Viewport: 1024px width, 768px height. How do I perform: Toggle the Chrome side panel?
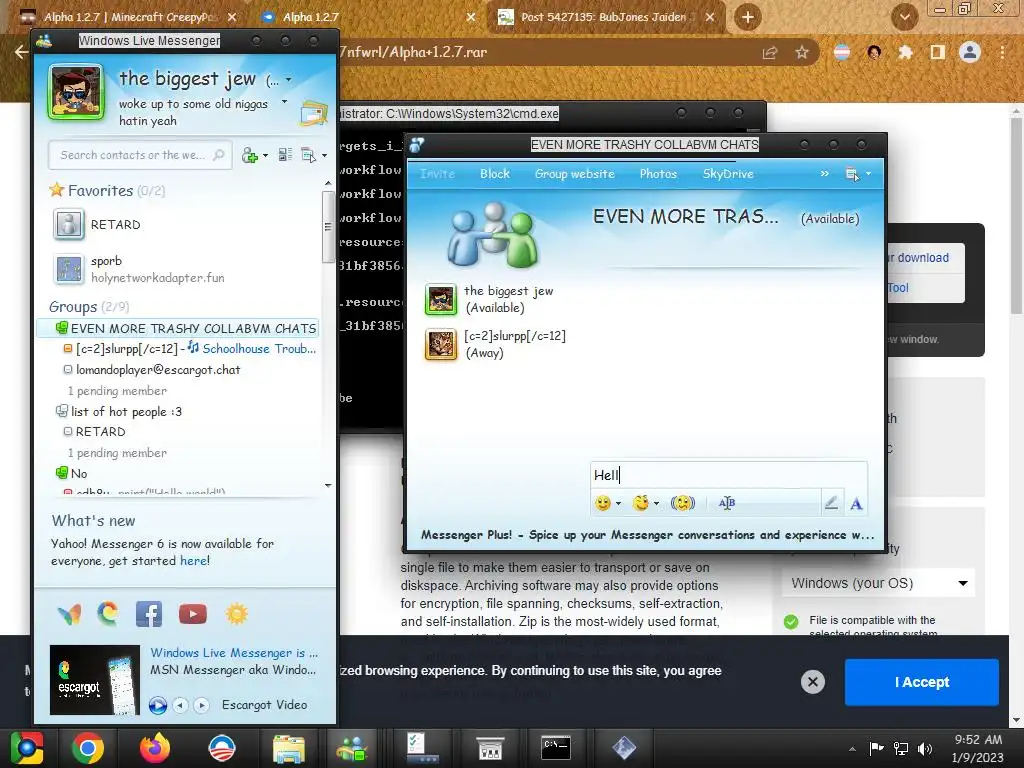click(x=938, y=52)
